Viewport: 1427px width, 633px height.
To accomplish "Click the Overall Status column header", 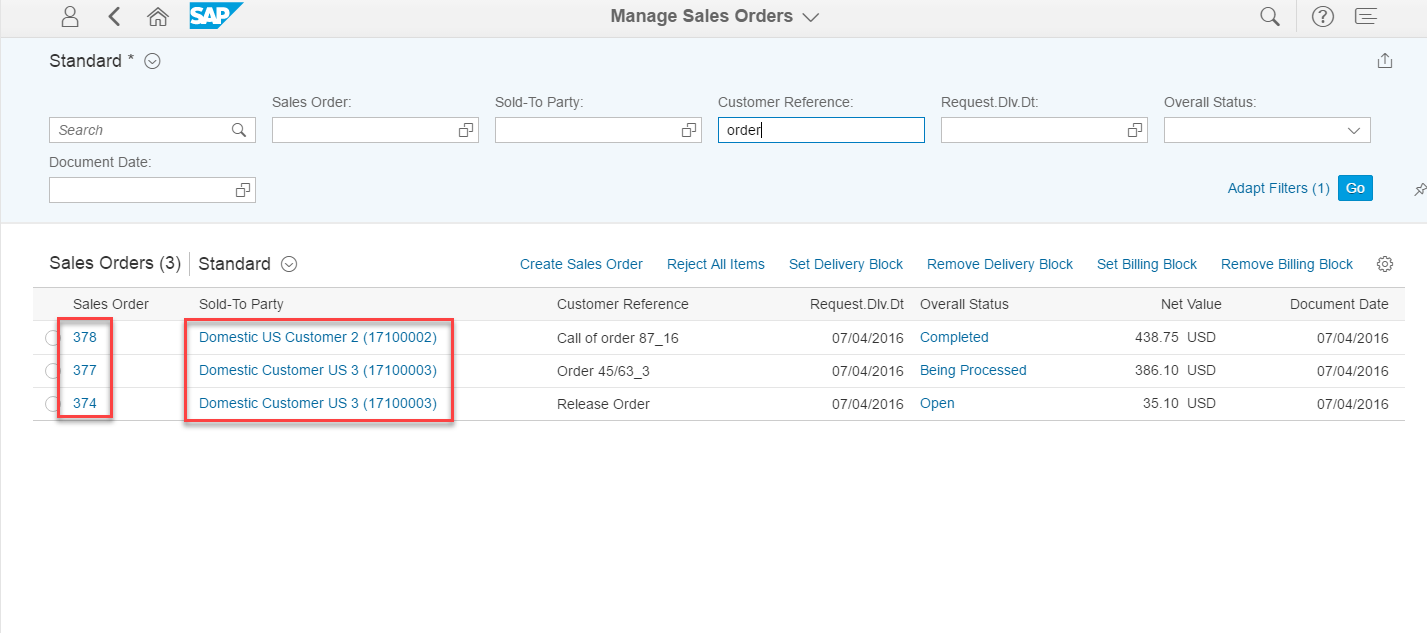I will tap(964, 304).
